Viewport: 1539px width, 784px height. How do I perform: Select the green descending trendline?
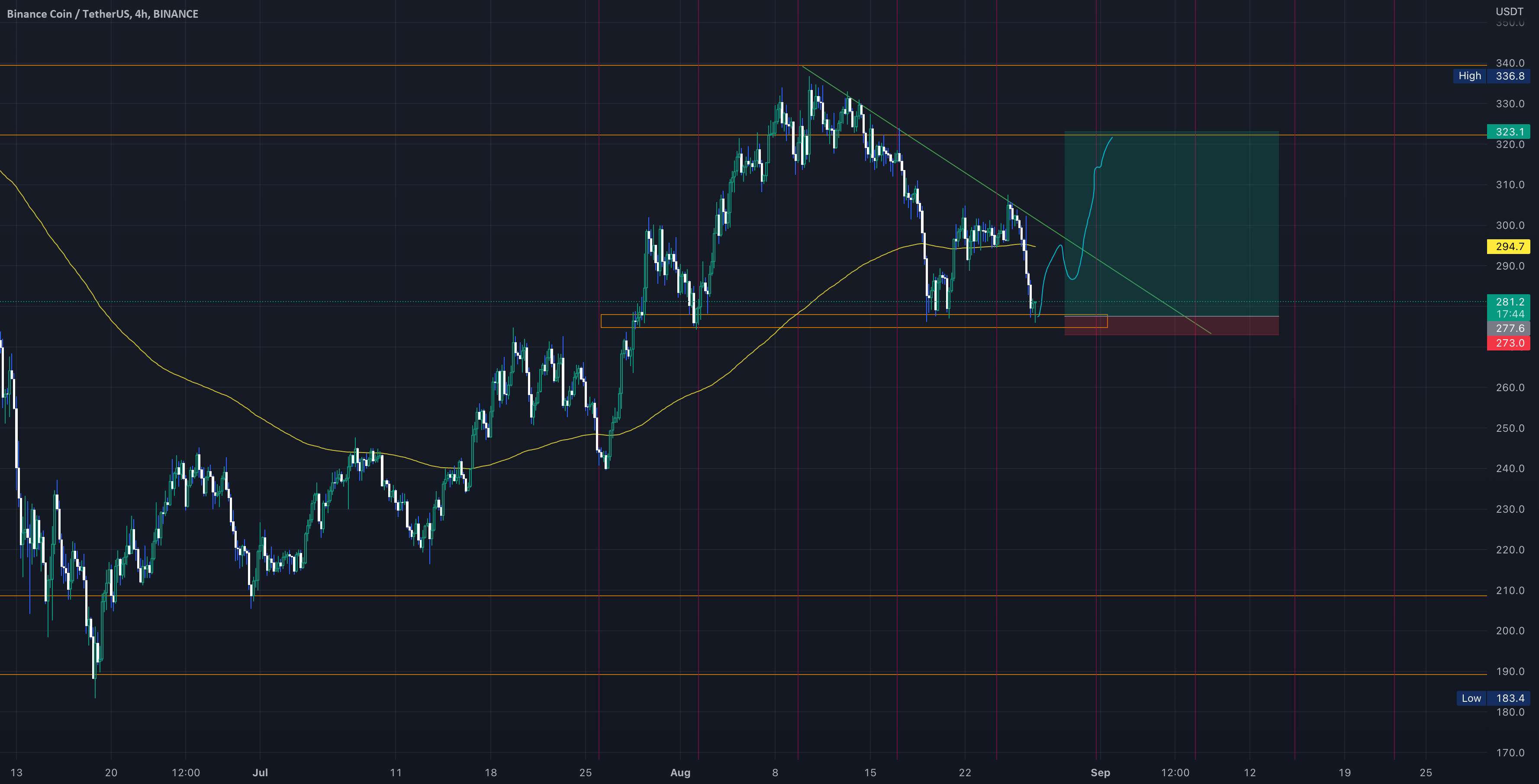click(1006, 199)
